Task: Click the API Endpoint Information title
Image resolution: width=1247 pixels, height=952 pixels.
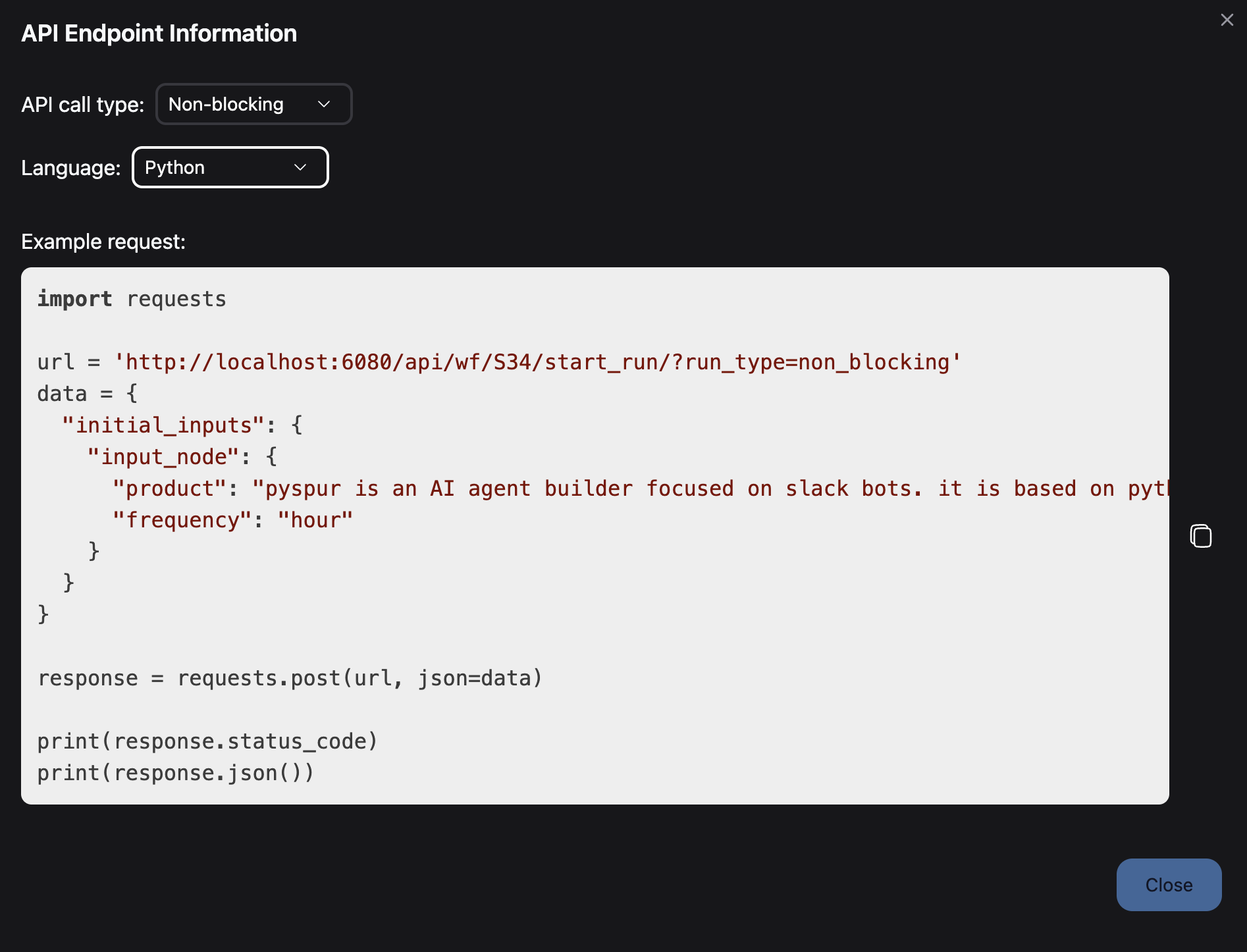Action: (159, 32)
